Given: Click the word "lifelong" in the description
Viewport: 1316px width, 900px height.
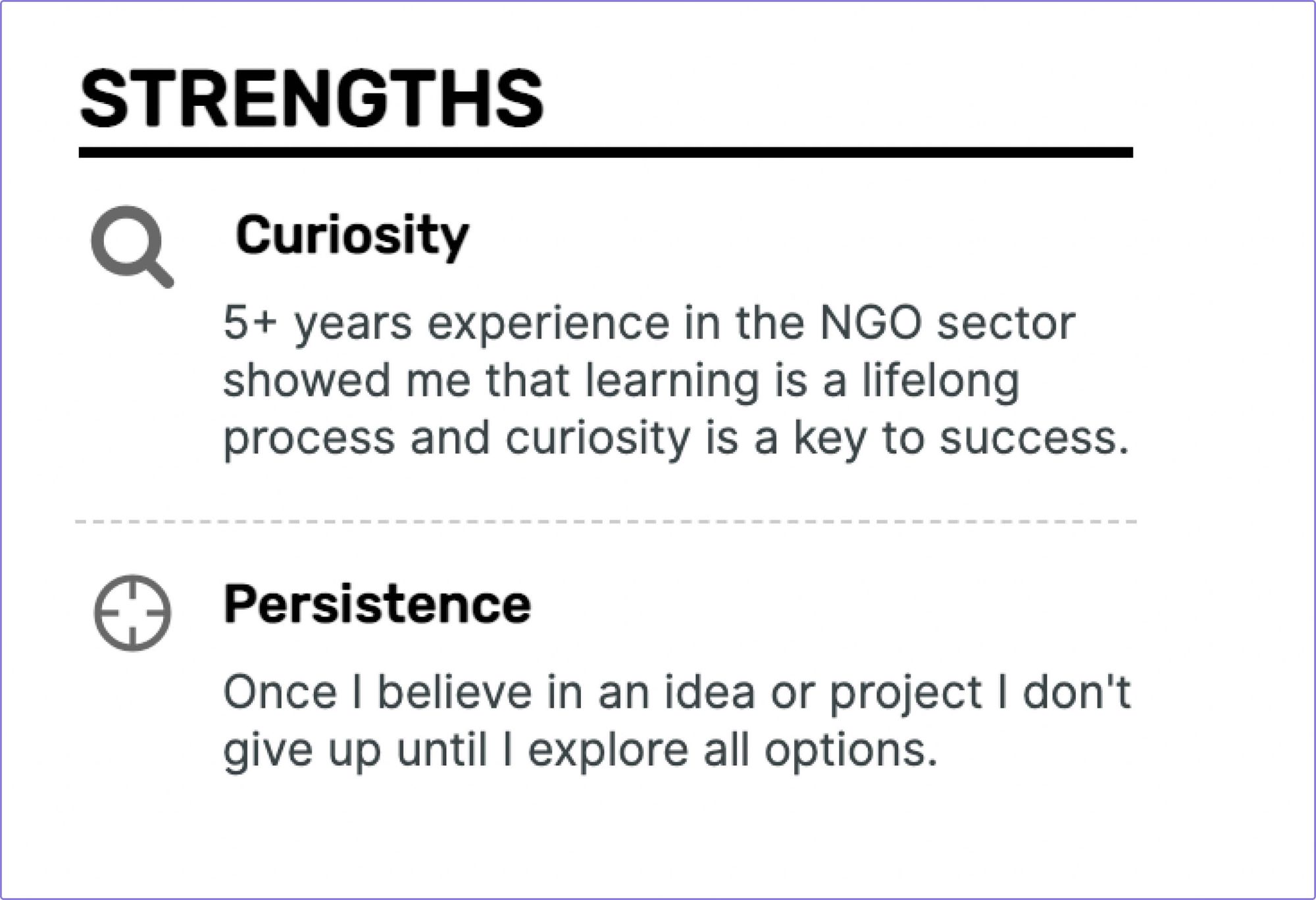Looking at the screenshot, I should coord(941,382).
